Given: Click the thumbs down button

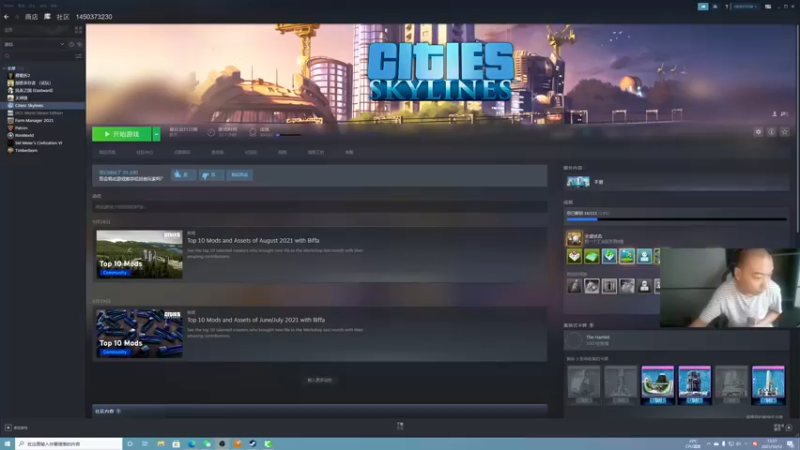Looking at the screenshot, I should click(x=211, y=175).
